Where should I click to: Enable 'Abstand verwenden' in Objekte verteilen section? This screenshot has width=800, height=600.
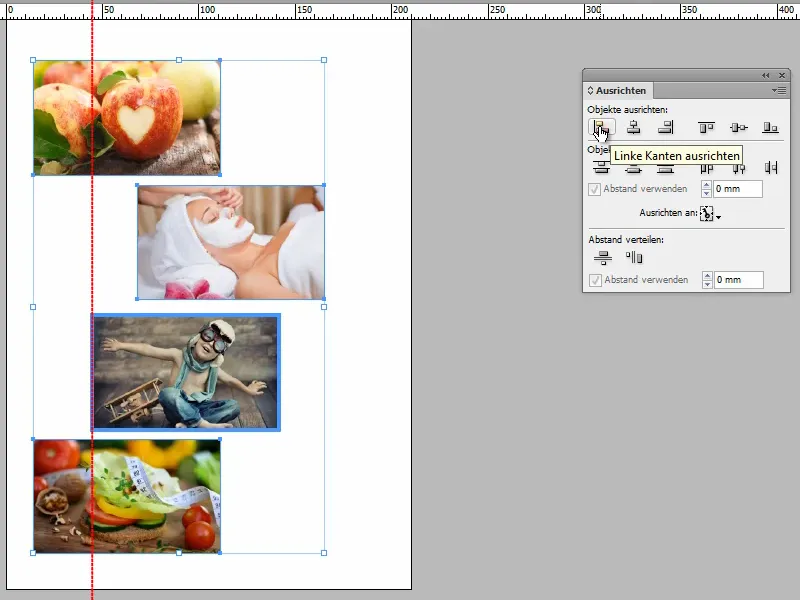point(595,188)
